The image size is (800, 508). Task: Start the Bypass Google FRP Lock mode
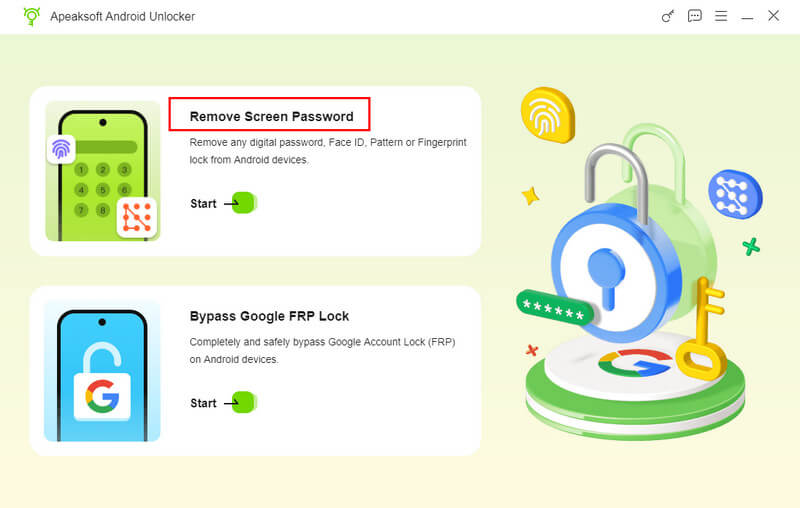243,403
